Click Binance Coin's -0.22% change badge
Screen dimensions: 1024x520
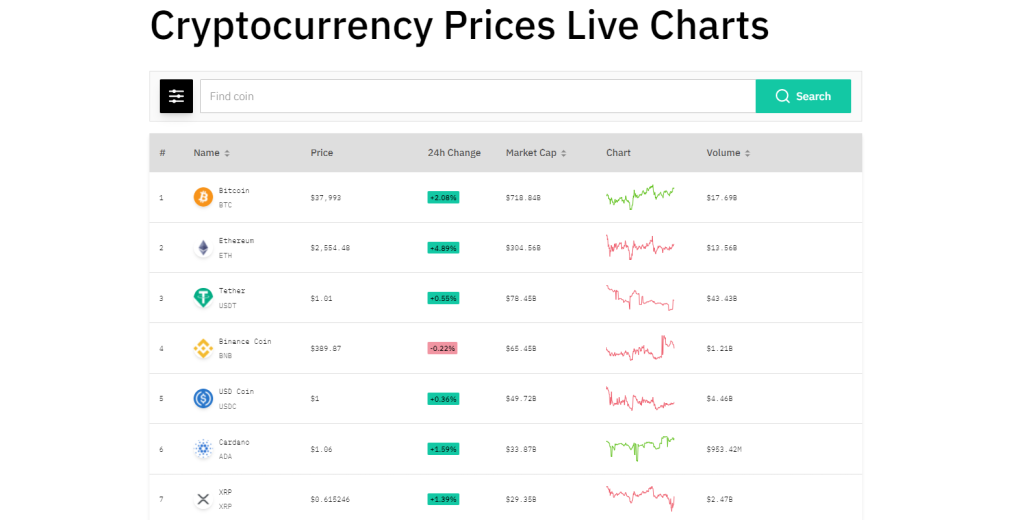tap(443, 348)
